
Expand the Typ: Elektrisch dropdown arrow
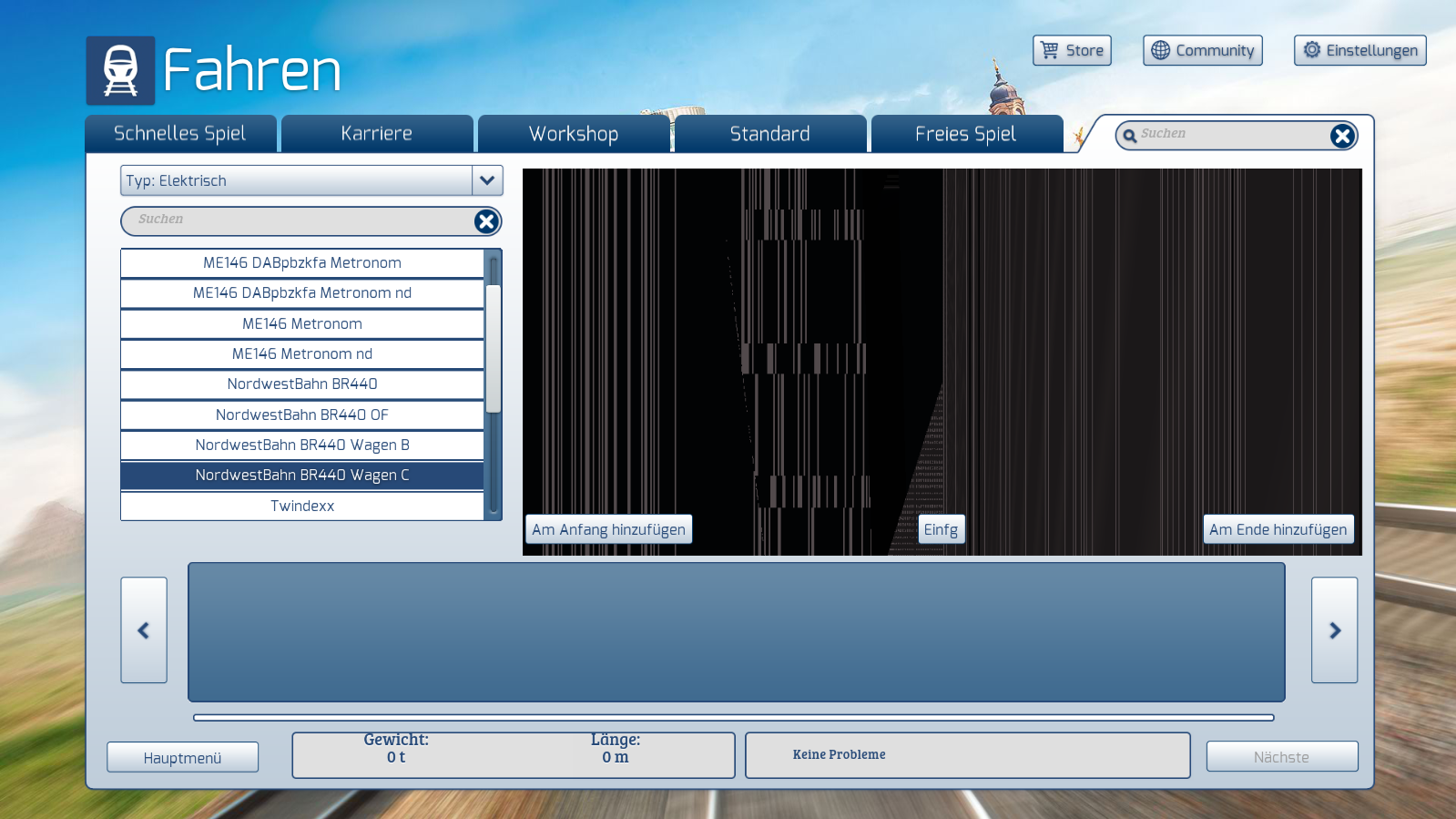coord(487,180)
